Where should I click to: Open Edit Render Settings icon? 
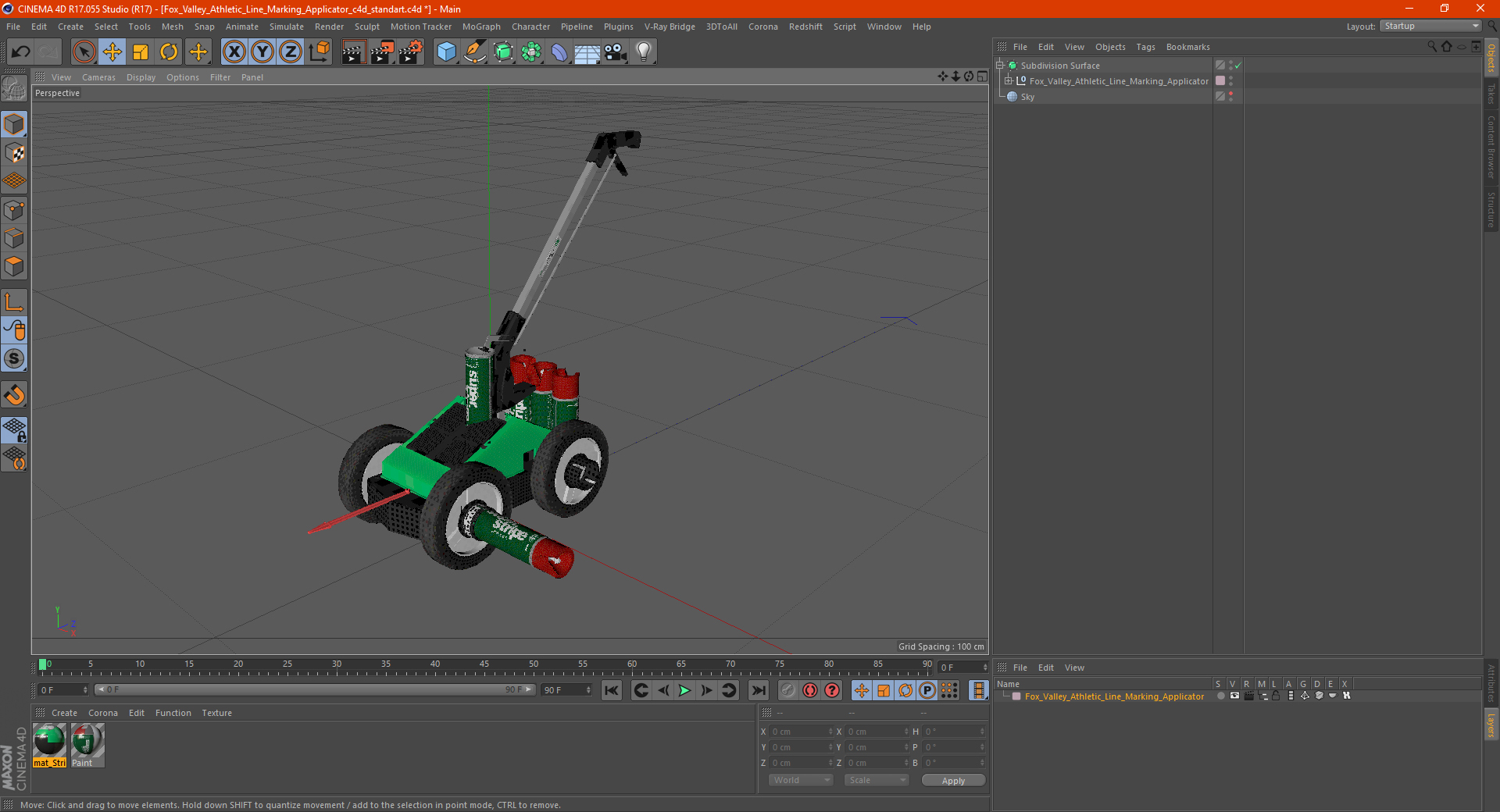(411, 52)
